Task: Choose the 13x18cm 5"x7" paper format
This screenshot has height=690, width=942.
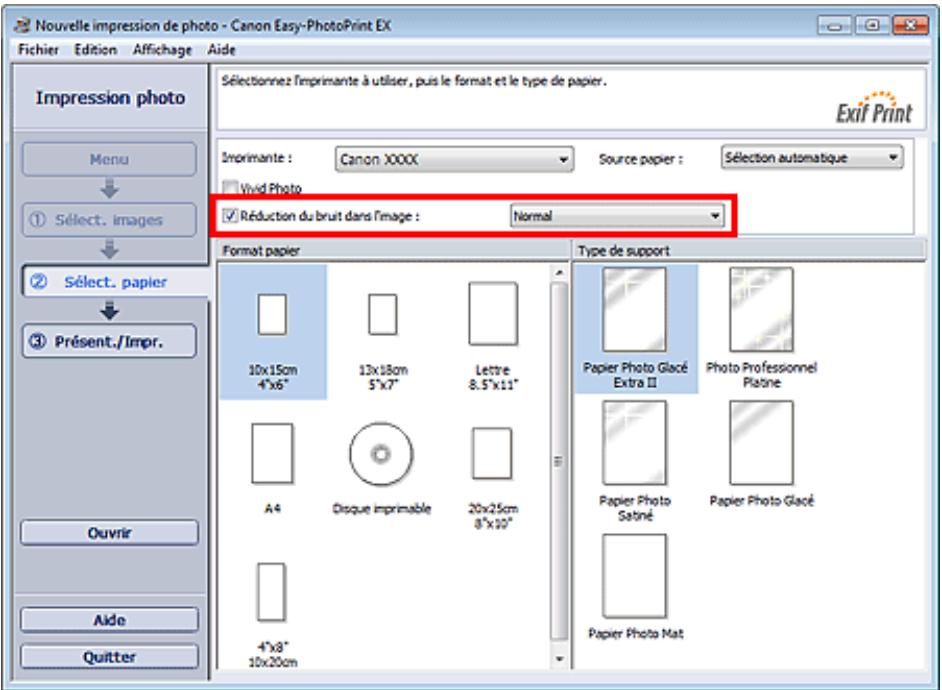Action: coord(383,313)
